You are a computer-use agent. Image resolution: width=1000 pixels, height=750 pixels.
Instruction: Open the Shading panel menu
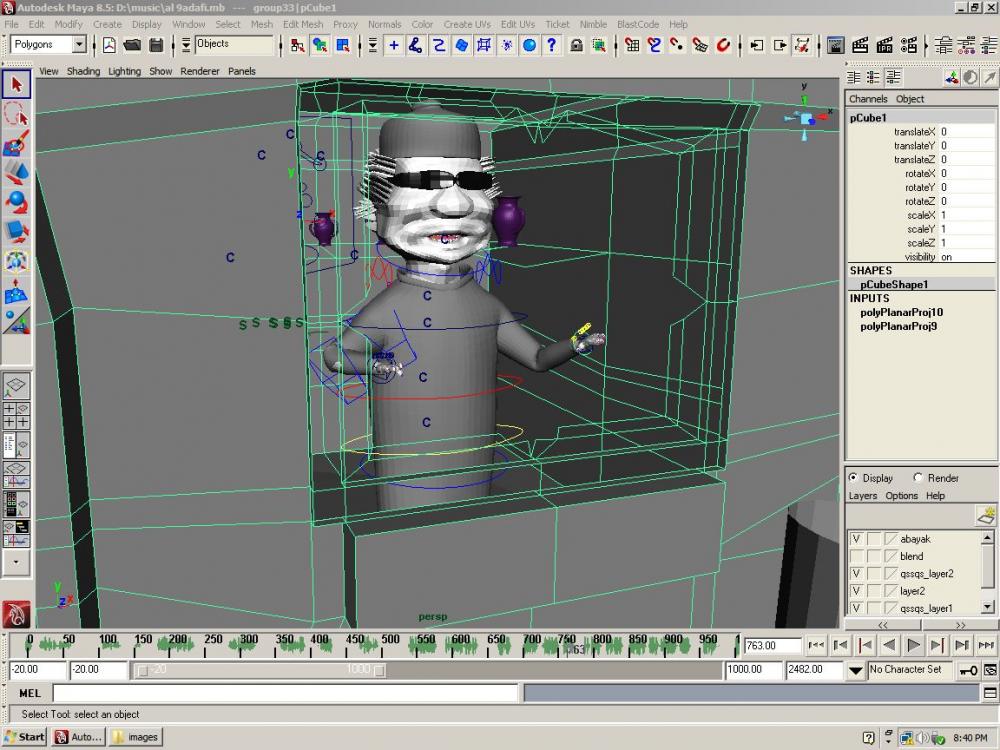click(x=83, y=71)
